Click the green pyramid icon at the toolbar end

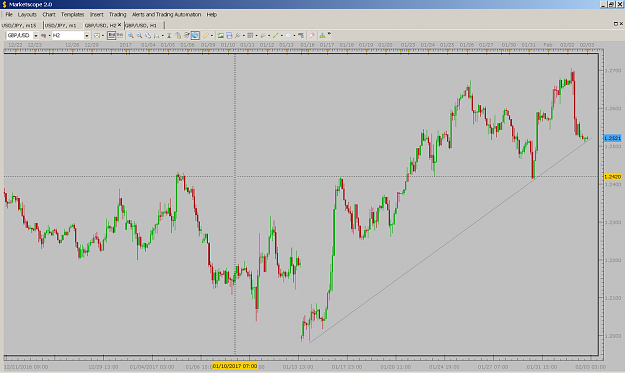[x=322, y=35]
